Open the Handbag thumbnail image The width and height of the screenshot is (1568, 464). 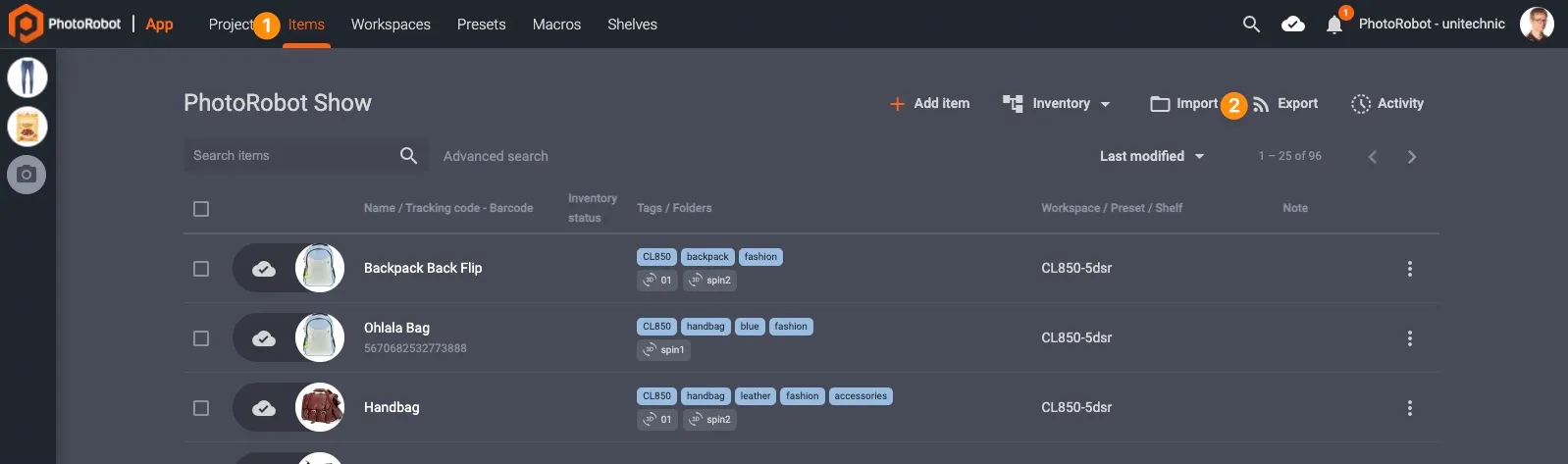coord(320,407)
